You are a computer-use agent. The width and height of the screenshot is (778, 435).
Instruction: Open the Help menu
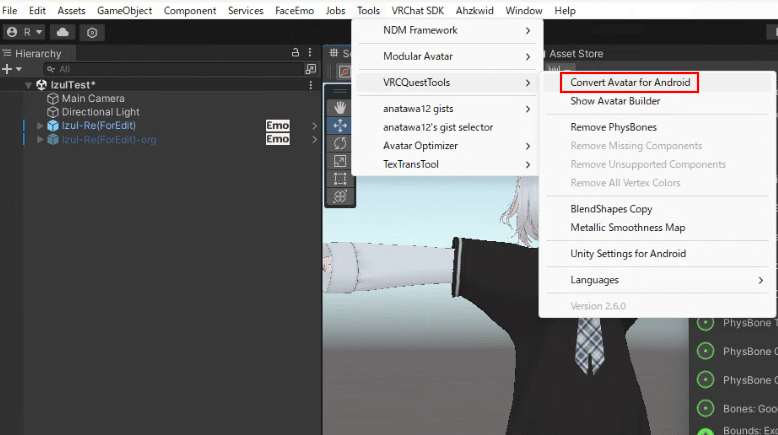click(565, 10)
